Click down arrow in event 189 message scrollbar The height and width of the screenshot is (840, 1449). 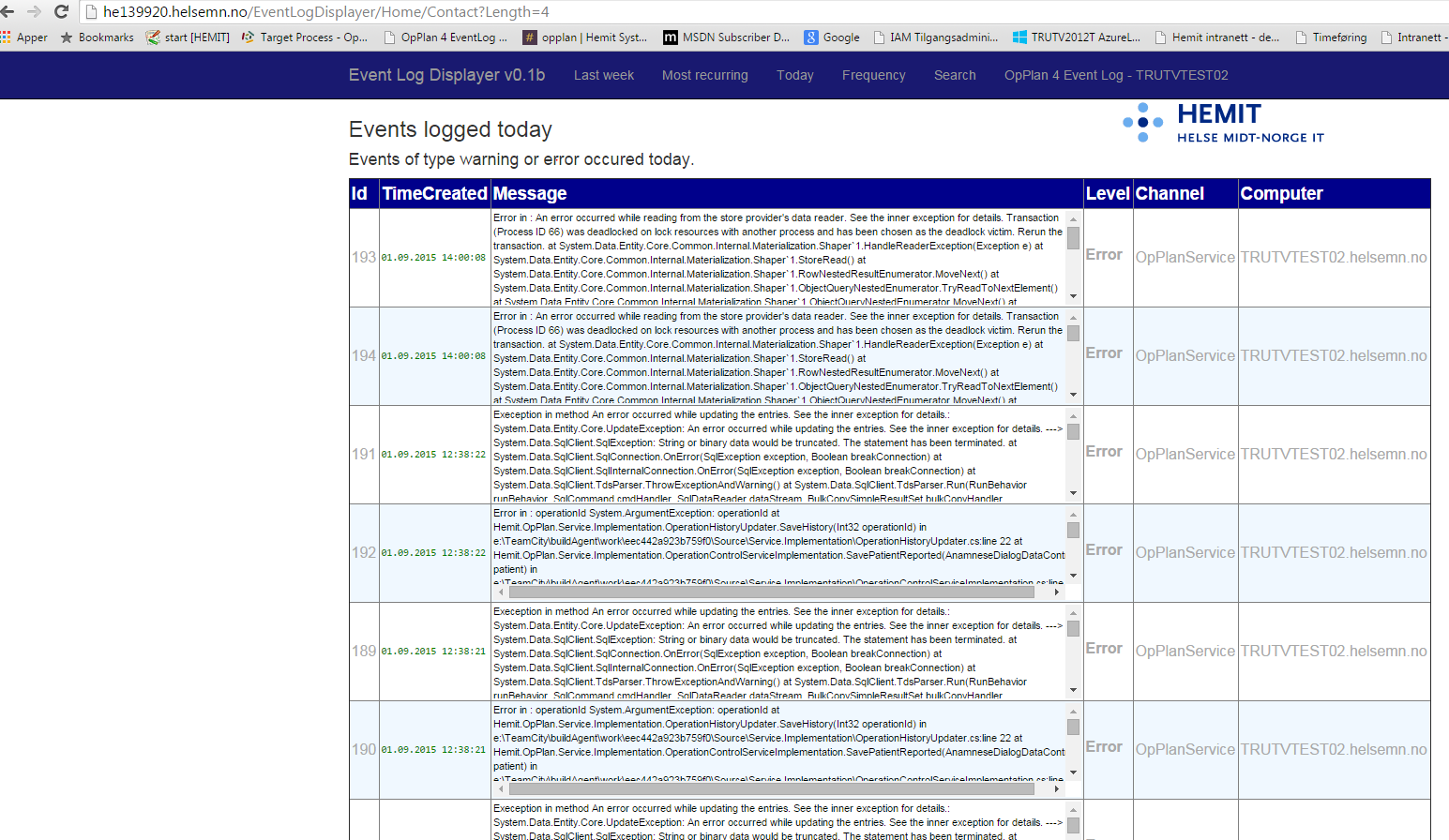coord(1073,690)
